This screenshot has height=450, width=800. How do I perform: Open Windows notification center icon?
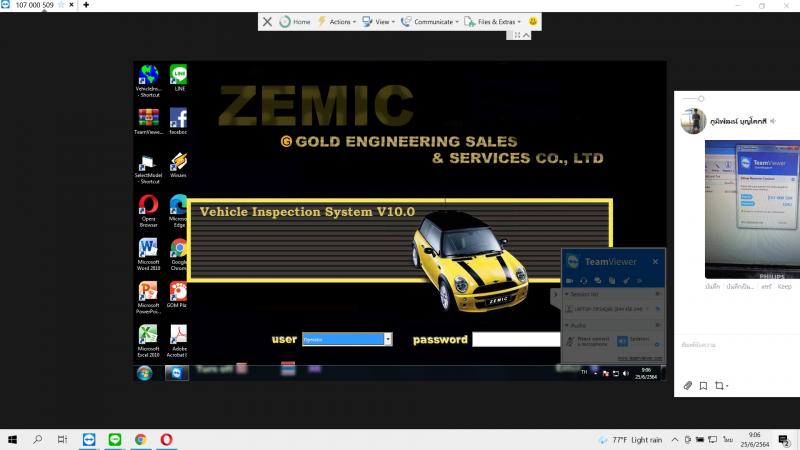click(784, 440)
